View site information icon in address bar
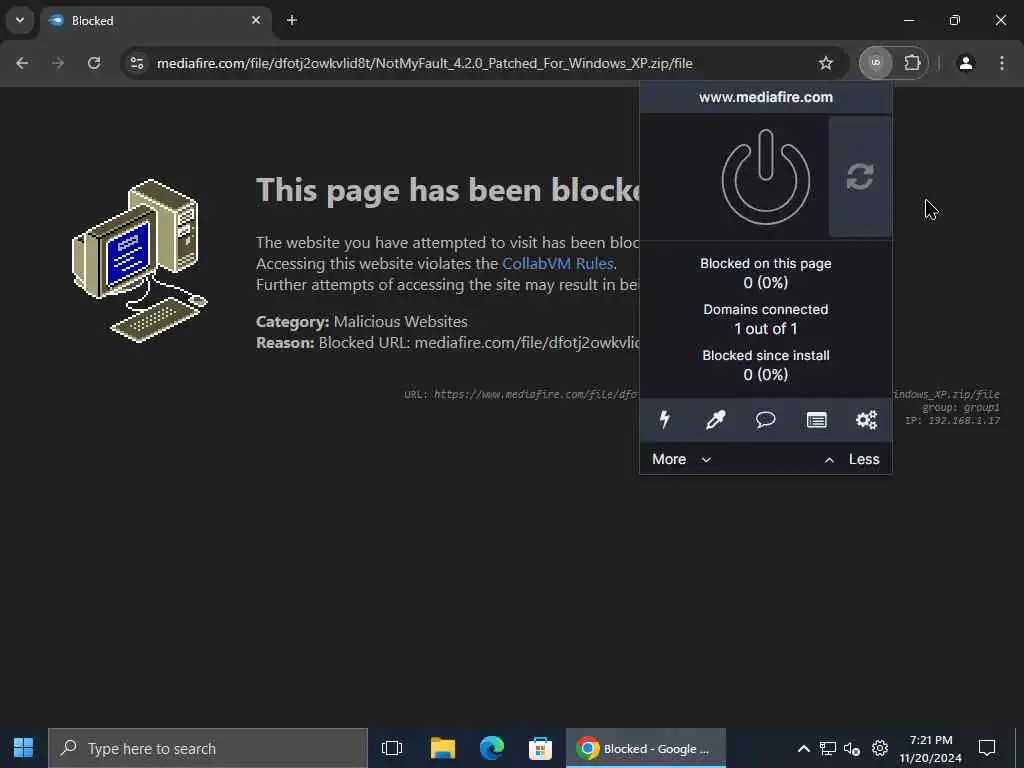The image size is (1024, 768). click(x=136, y=63)
